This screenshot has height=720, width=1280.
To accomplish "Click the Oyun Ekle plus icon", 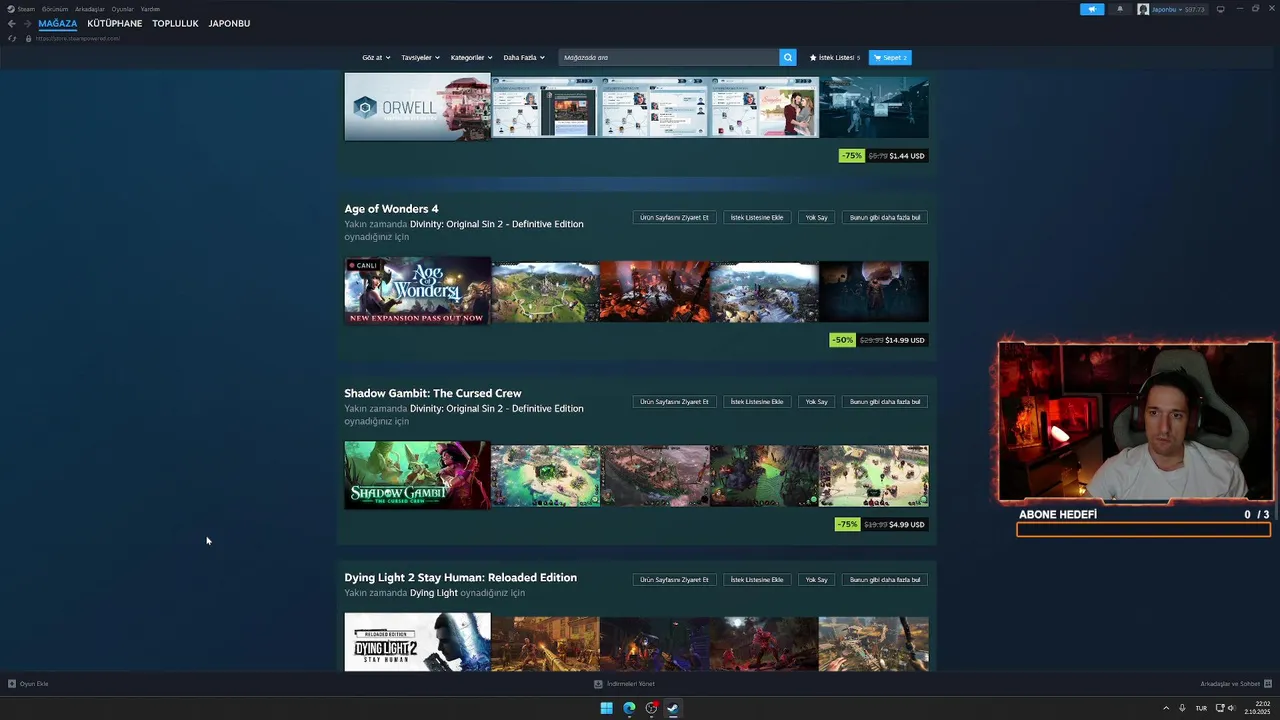I will pos(12,684).
